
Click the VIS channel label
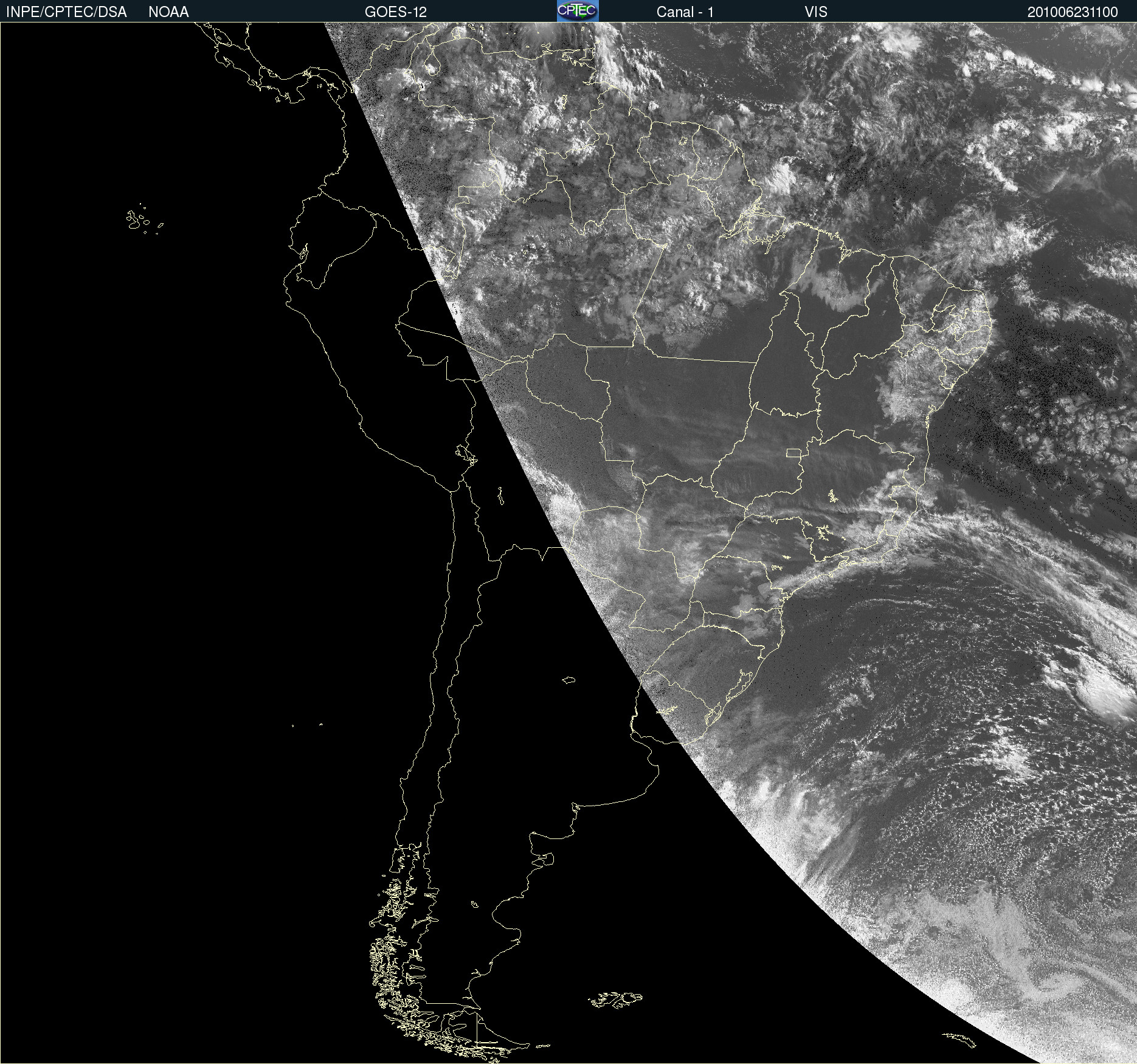(816, 12)
